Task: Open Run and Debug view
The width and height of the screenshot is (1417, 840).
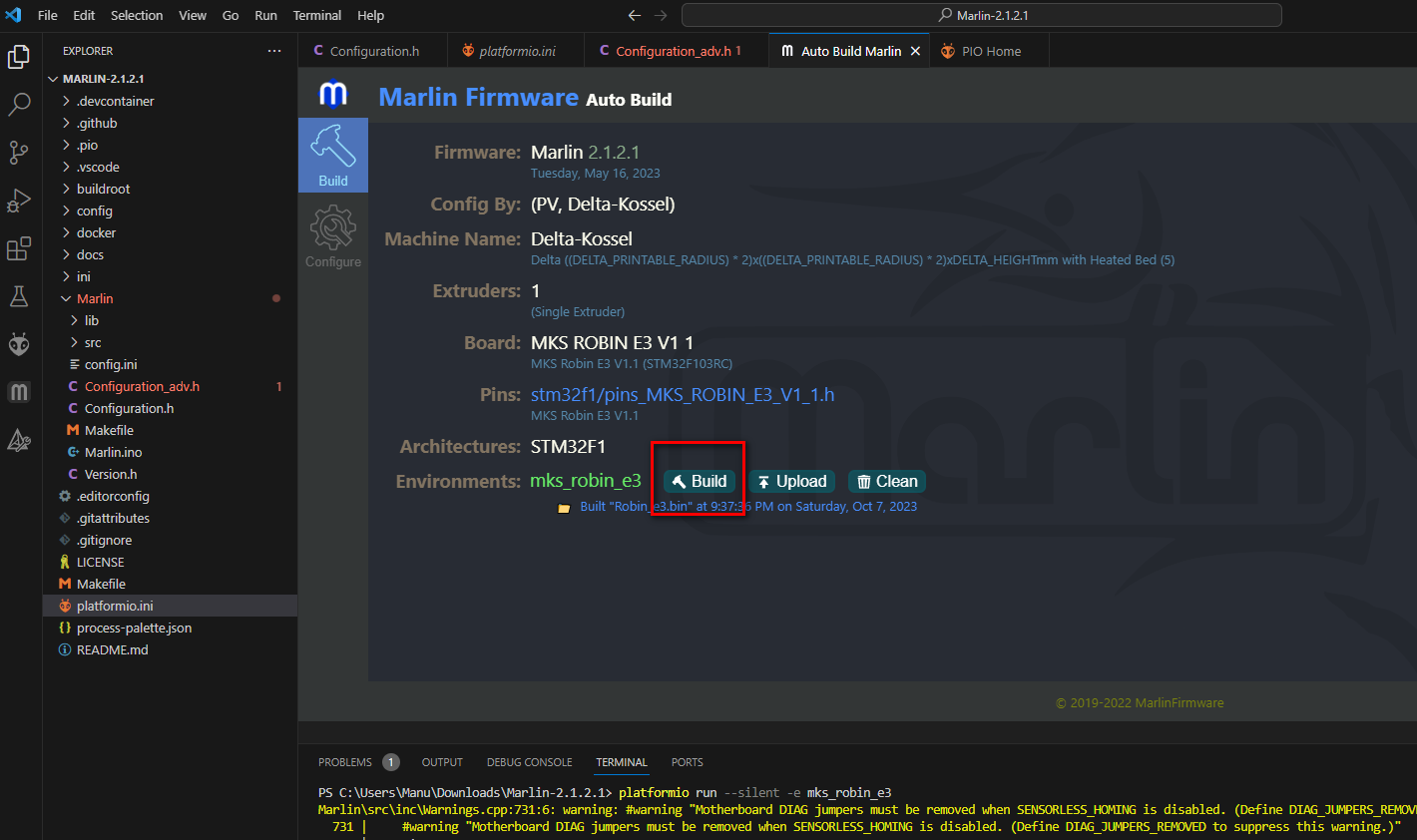Action: pos(19,200)
